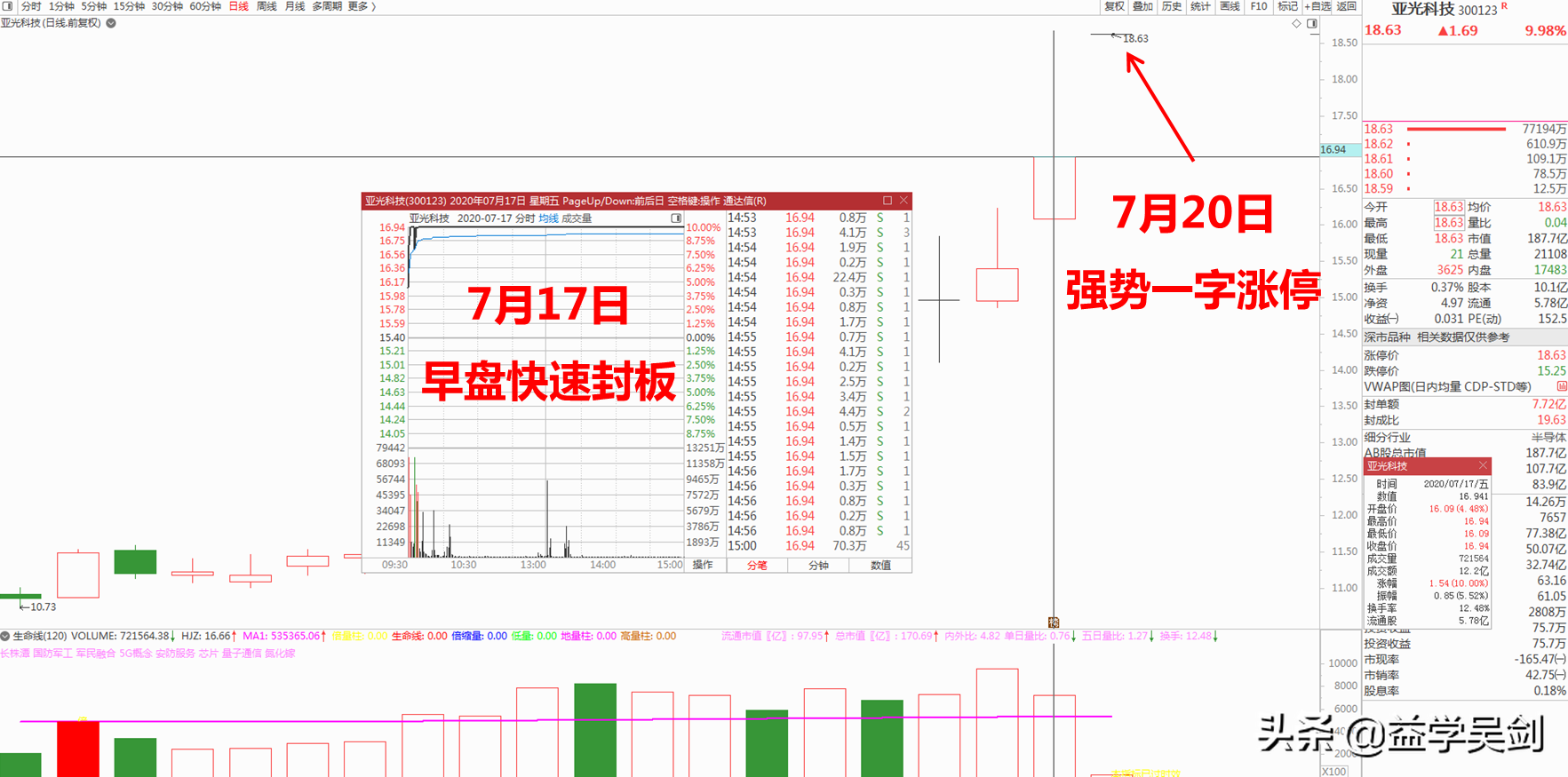This screenshot has width=1568, height=777.
Task: Click the 返回 back button
Action: click(x=1347, y=6)
